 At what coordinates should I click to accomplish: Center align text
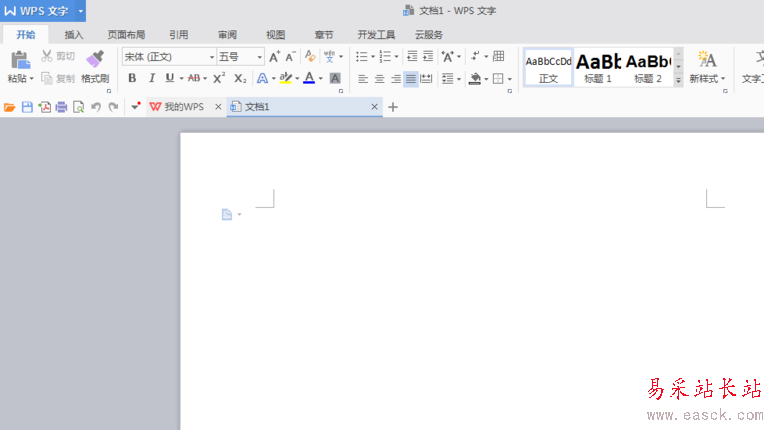(x=380, y=78)
